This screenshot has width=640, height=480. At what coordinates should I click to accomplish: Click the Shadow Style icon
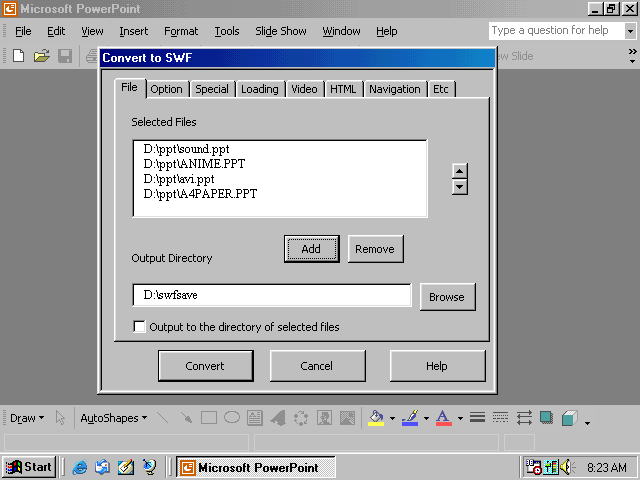pos(547,418)
